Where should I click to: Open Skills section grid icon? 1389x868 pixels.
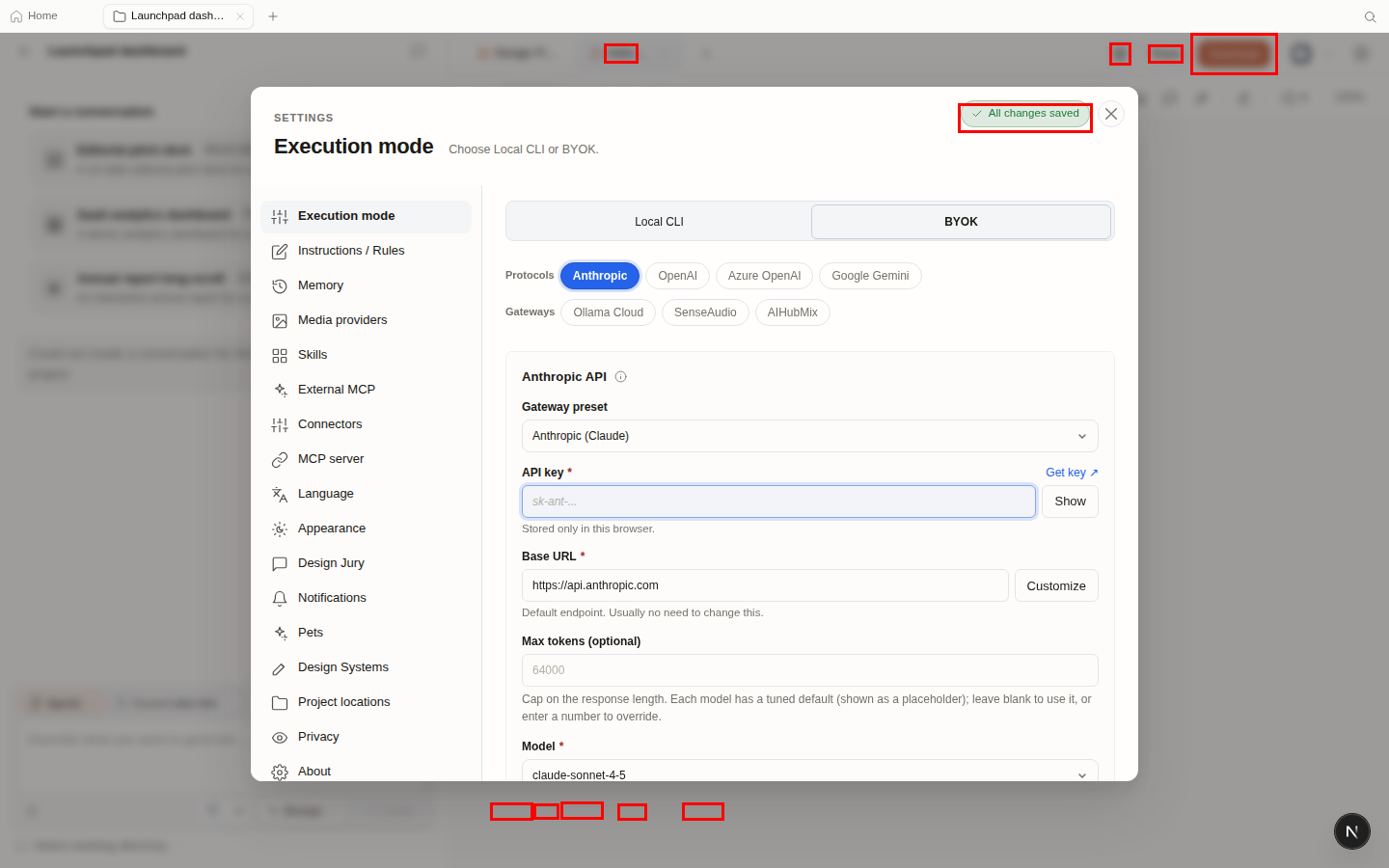280,355
